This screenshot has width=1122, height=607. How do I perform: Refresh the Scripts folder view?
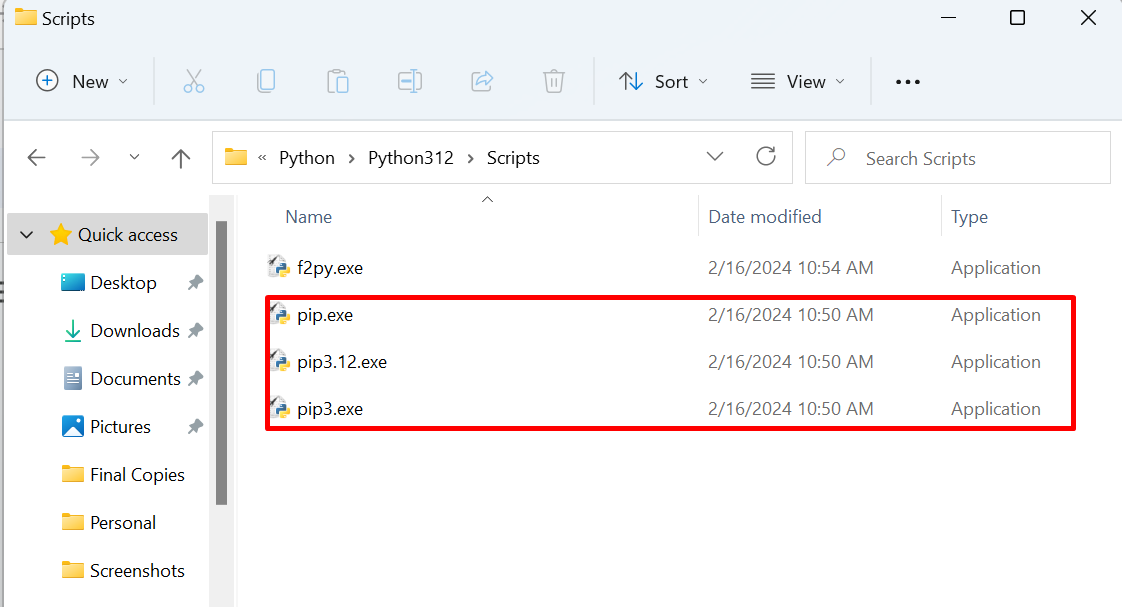pos(766,157)
